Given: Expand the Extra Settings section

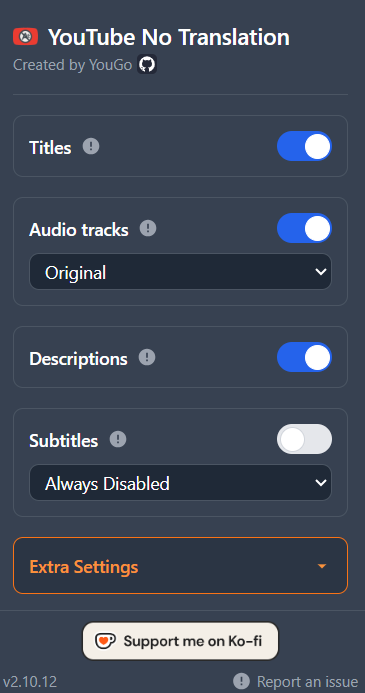Looking at the screenshot, I should 180,566.
